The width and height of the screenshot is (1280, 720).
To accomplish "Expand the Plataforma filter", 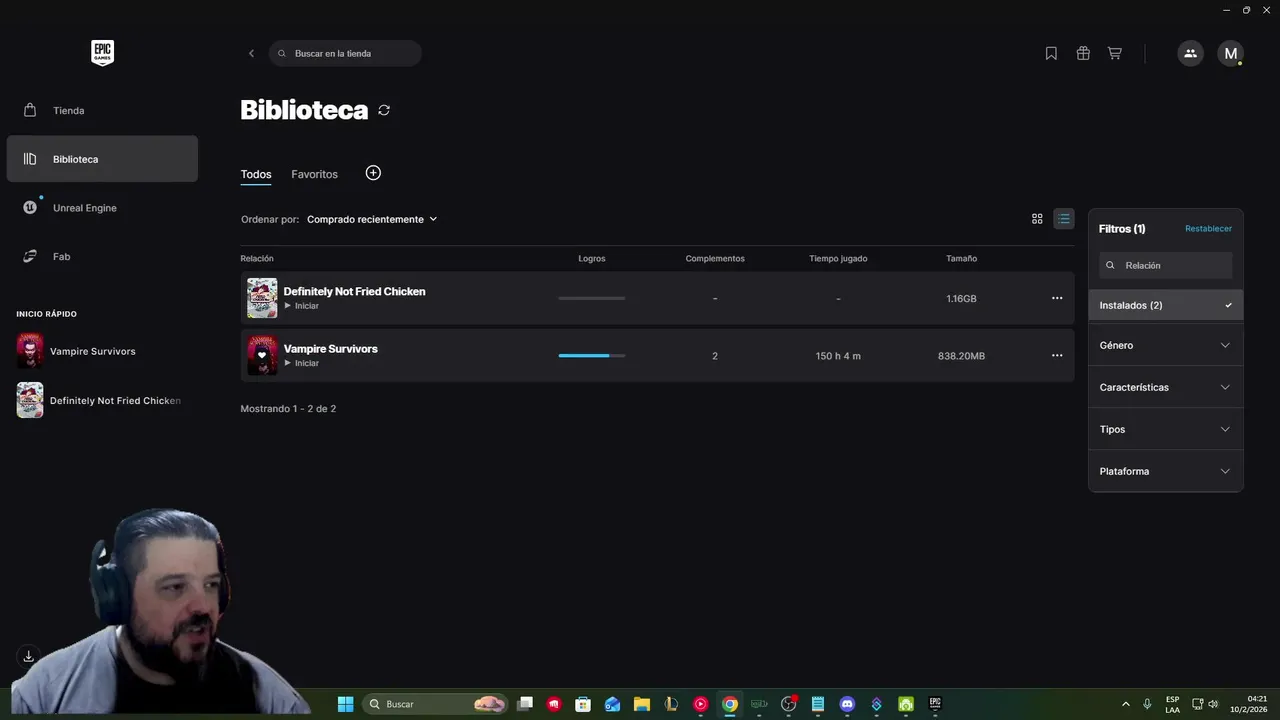I will (x=1166, y=471).
